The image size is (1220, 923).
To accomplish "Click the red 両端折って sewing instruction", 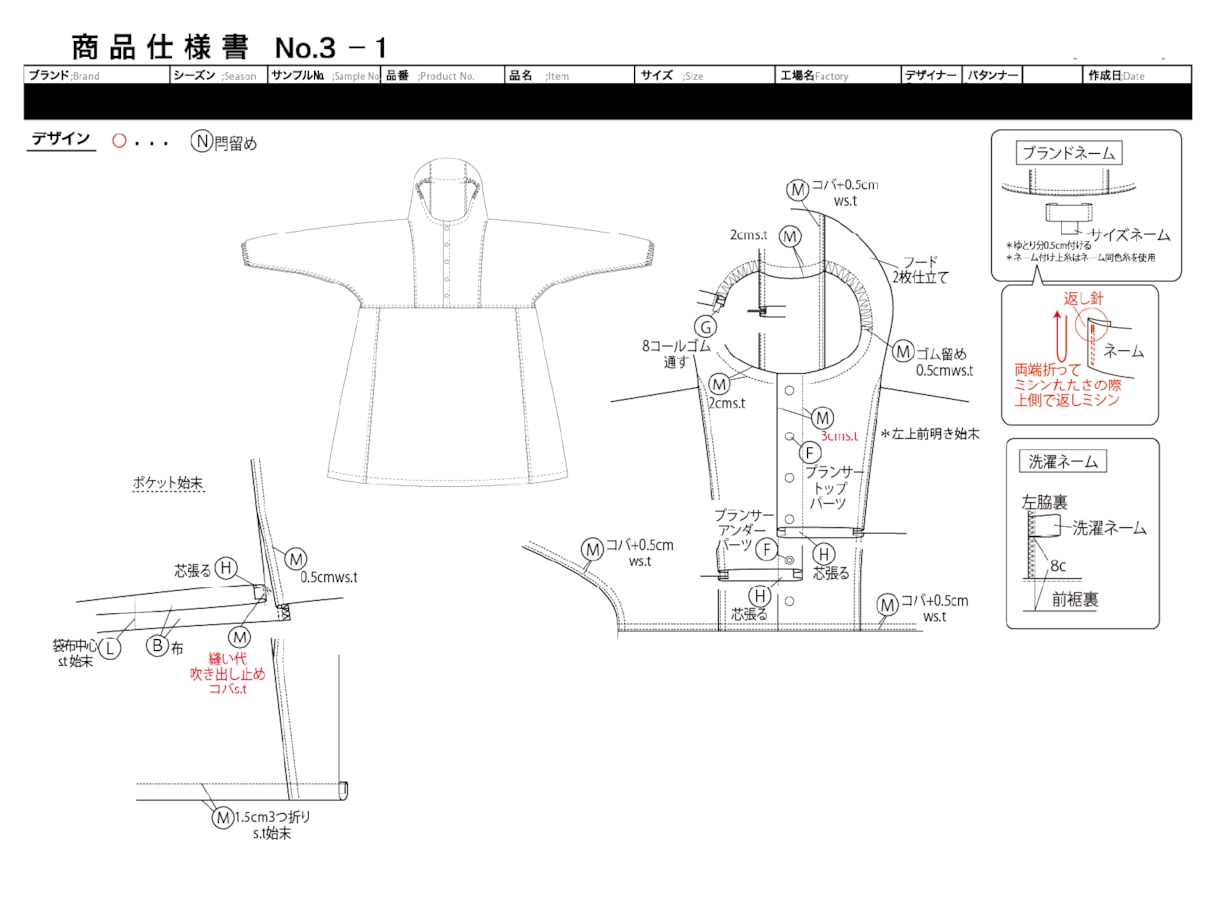I will coord(1067,384).
